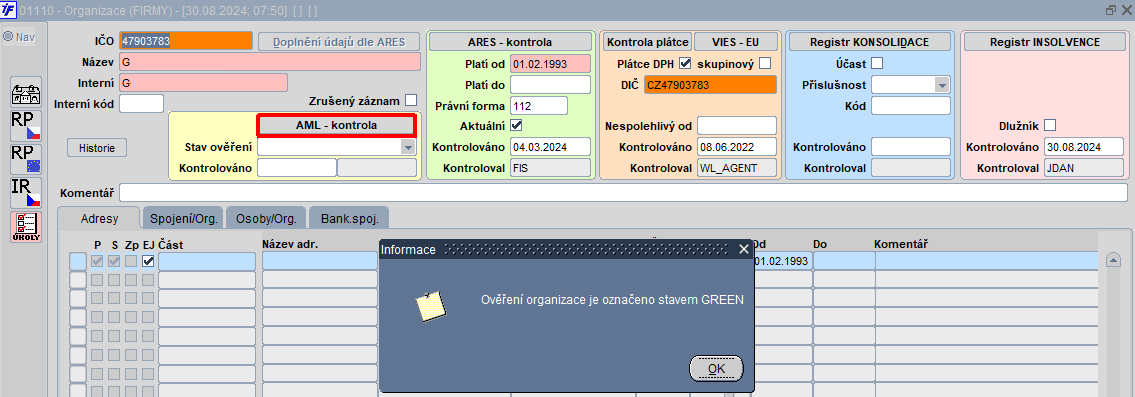Click the DIČ field
The image size is (1135, 397).
click(710, 85)
